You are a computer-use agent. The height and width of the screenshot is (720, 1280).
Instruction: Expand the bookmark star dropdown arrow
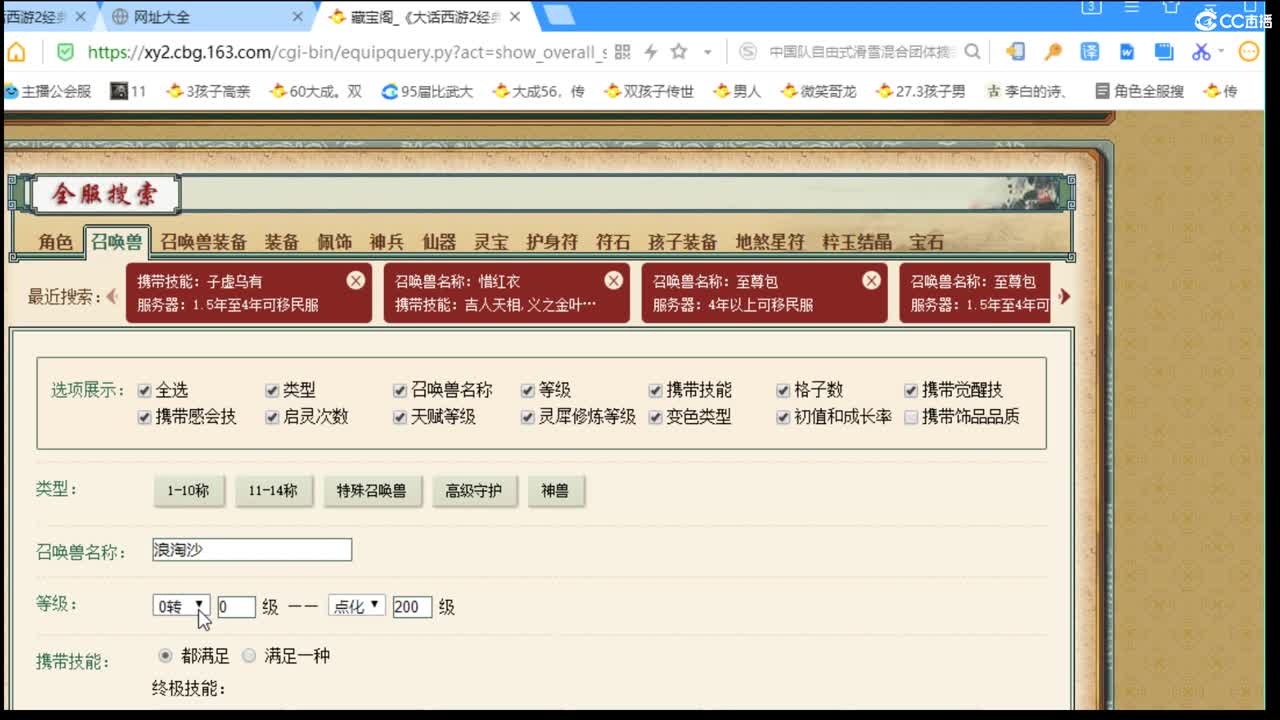click(708, 52)
